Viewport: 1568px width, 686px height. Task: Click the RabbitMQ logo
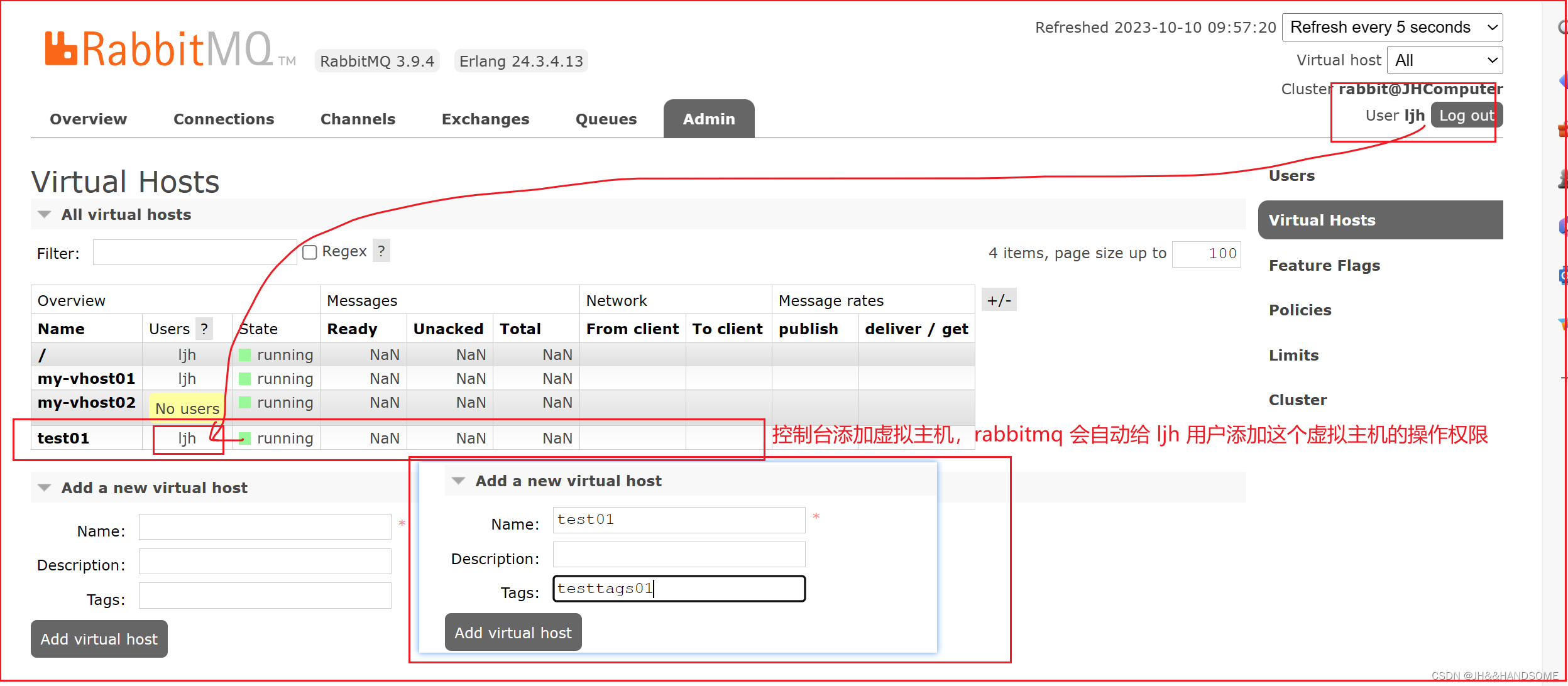(x=170, y=49)
